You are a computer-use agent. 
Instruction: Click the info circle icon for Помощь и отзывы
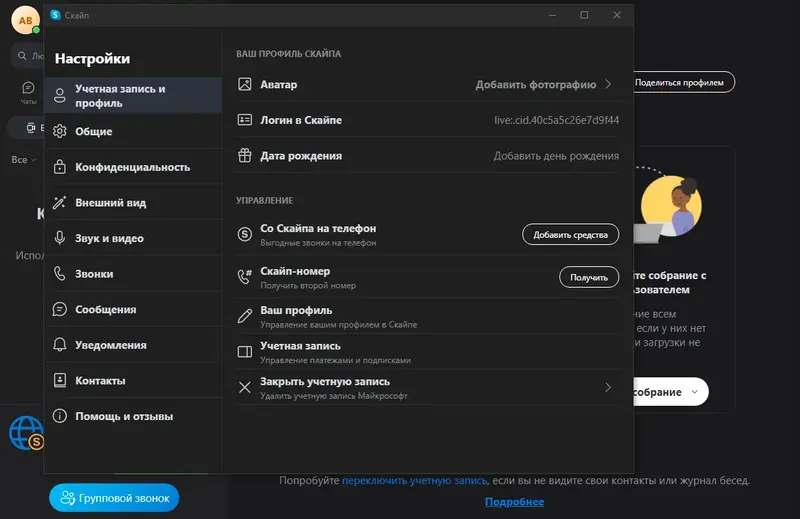coord(60,416)
